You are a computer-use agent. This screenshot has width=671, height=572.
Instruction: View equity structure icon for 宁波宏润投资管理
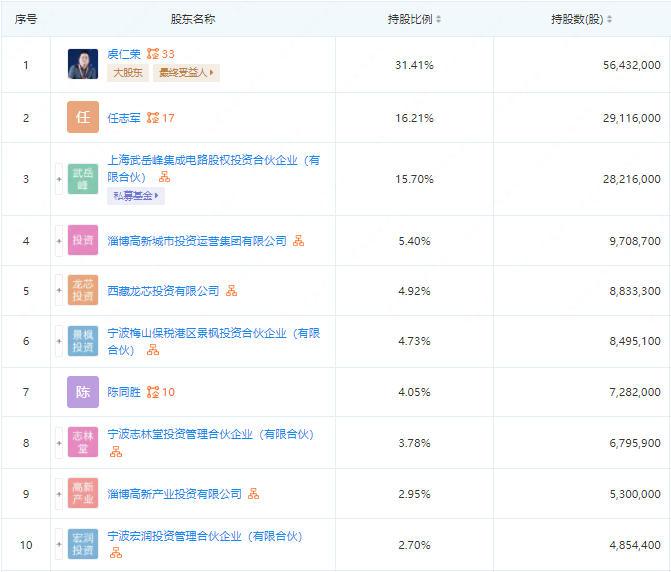(116, 553)
